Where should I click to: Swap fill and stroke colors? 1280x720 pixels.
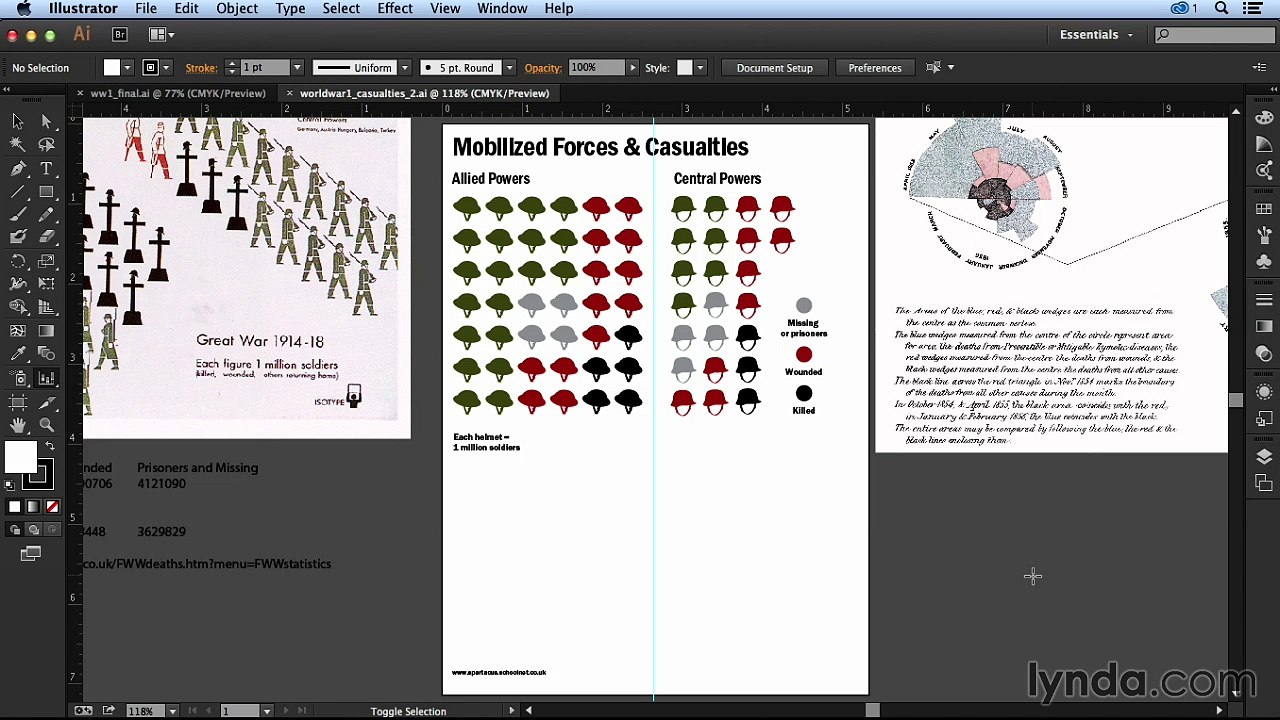pyautogui.click(x=51, y=446)
